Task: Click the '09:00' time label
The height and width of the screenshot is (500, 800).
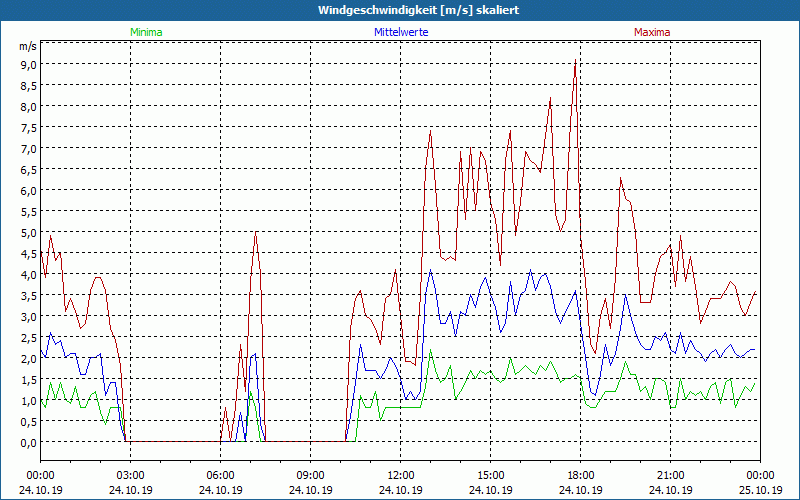Action: tap(310, 476)
